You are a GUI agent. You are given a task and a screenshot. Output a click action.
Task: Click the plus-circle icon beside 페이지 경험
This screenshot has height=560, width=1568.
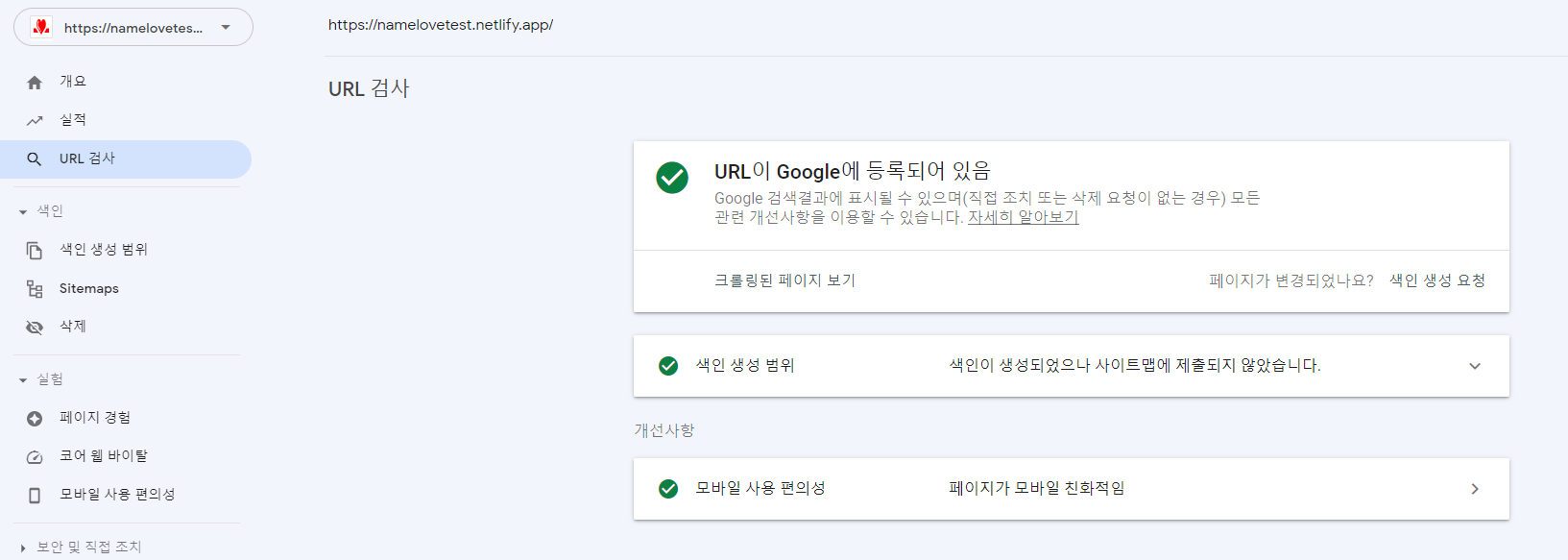35,419
